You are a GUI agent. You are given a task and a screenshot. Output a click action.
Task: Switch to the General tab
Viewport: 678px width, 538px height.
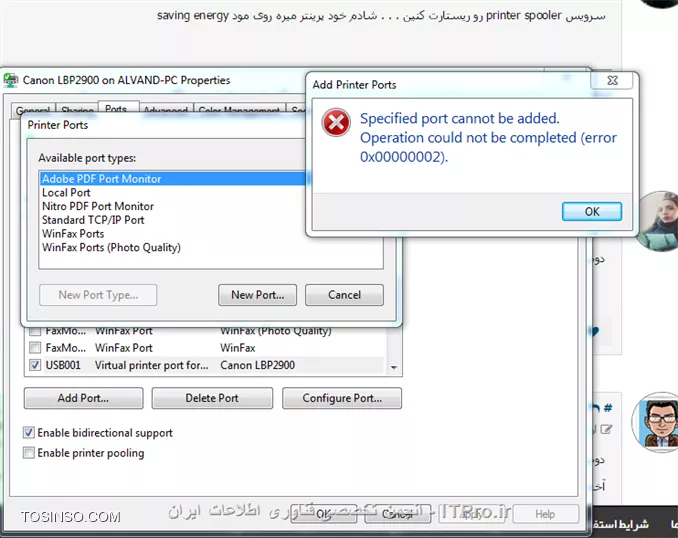tap(33, 111)
